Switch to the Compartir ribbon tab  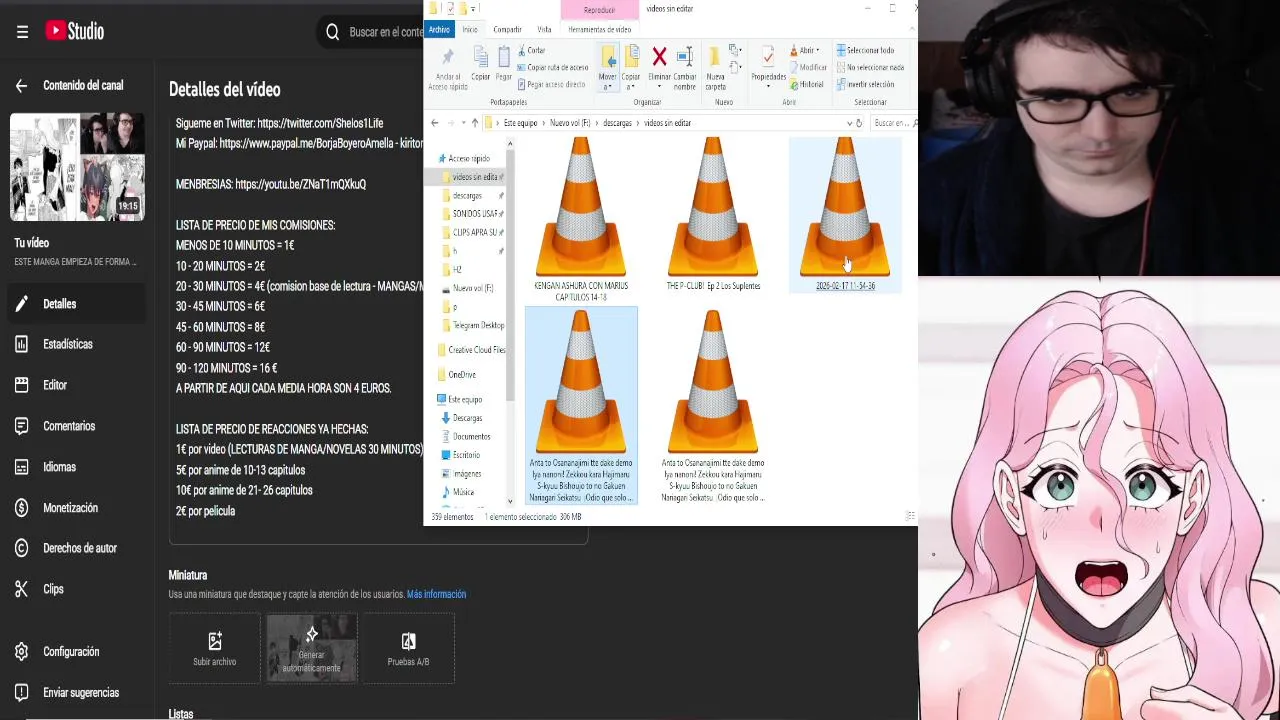[507, 30]
